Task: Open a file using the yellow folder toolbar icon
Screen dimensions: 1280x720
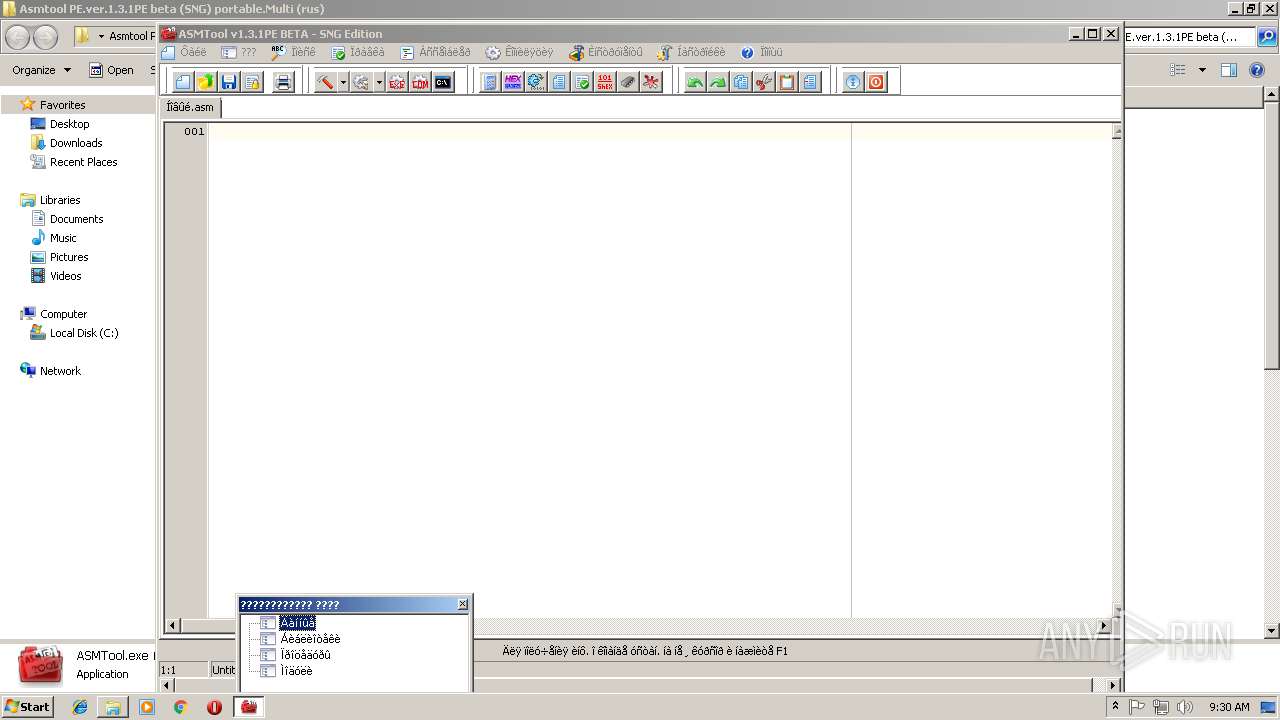Action: (206, 82)
